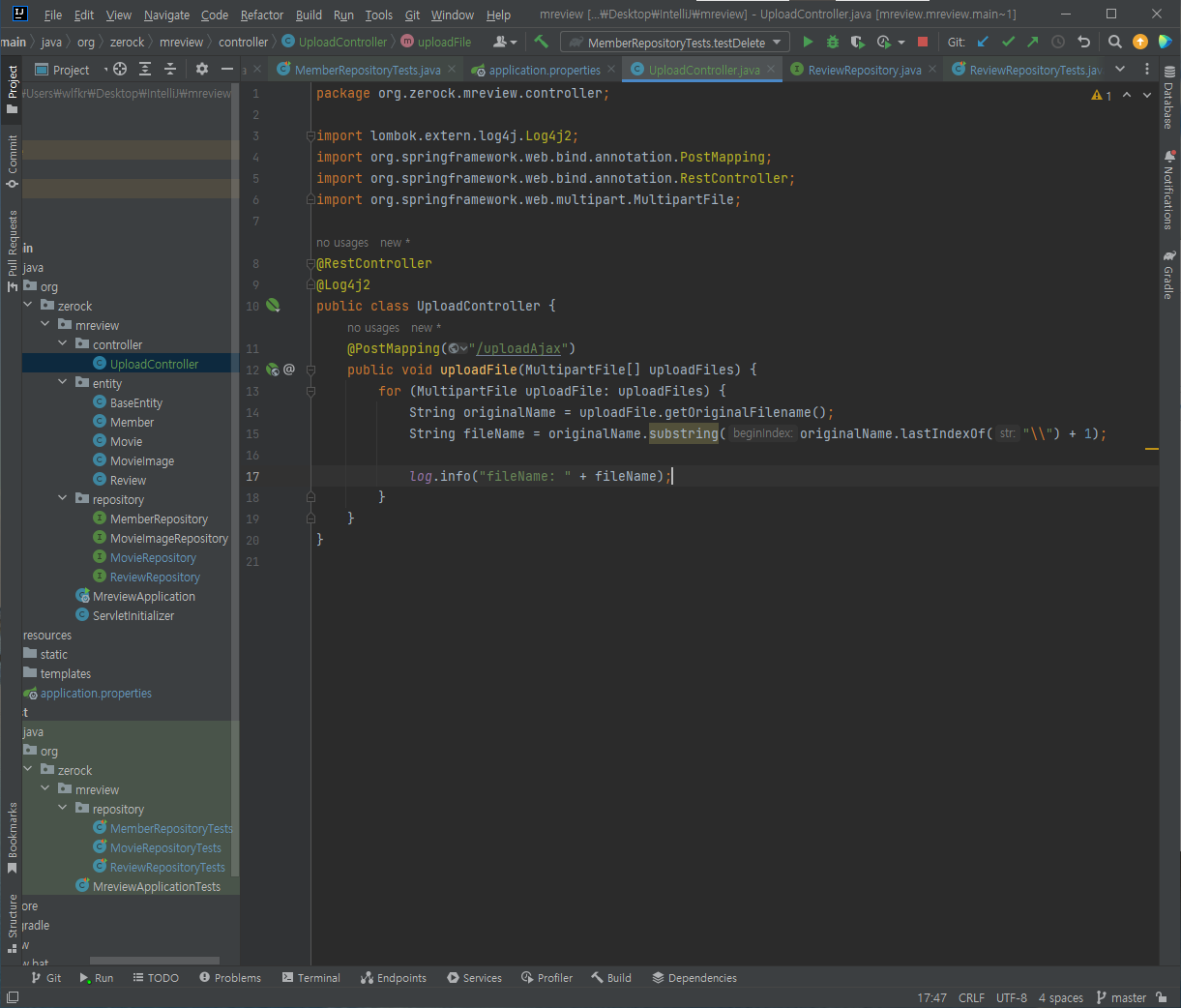This screenshot has height=1008, width=1181.
Task: Open the Tools menu
Action: coord(379,15)
